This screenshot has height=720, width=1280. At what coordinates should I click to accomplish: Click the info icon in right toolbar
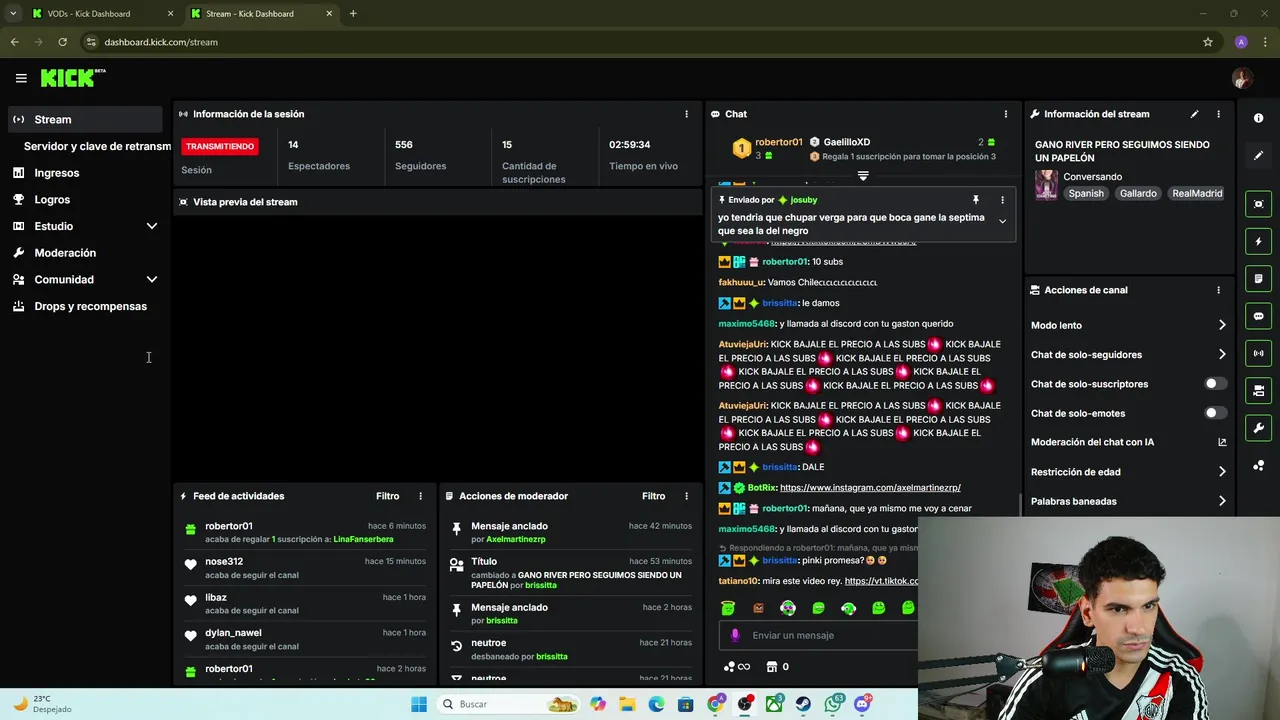click(x=1258, y=118)
